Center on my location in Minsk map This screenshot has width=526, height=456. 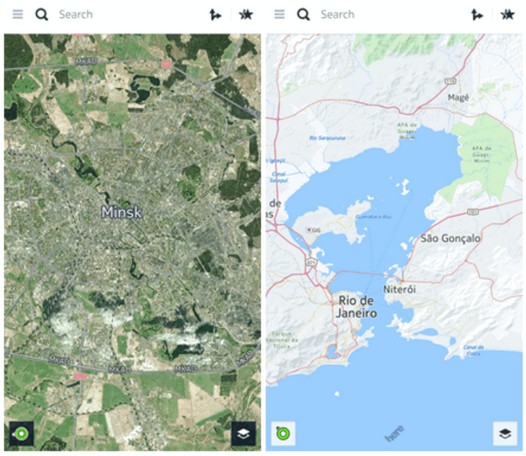(x=21, y=434)
